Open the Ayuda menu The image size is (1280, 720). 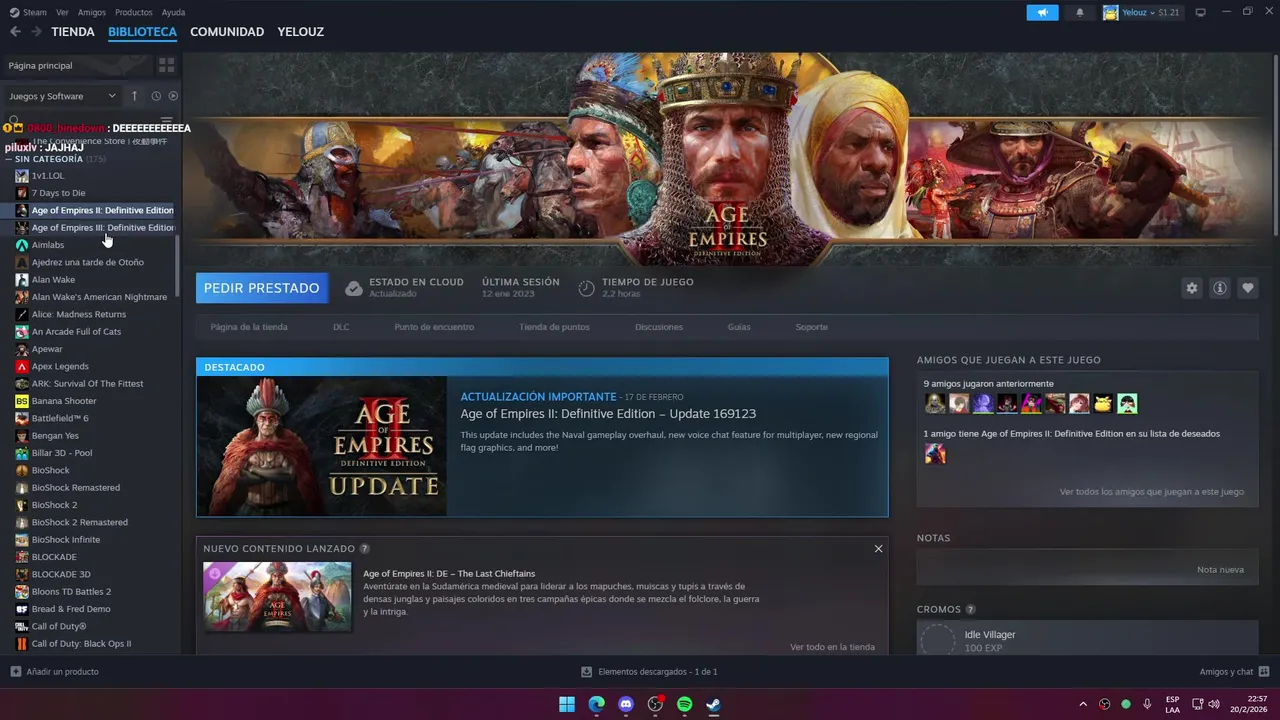coord(173,12)
